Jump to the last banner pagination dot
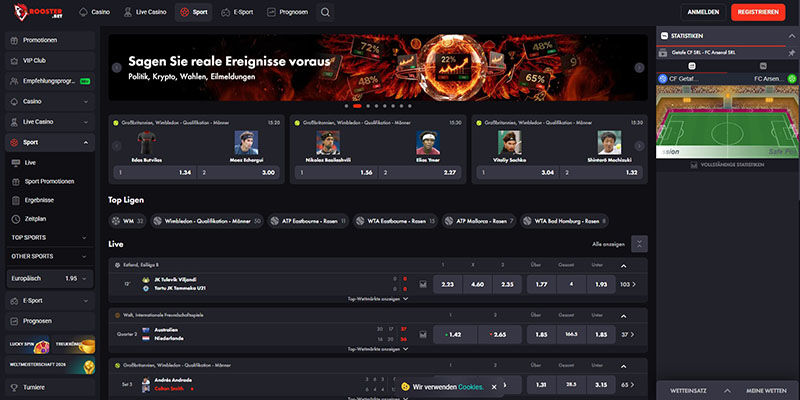This screenshot has height=400, width=800. [410, 106]
